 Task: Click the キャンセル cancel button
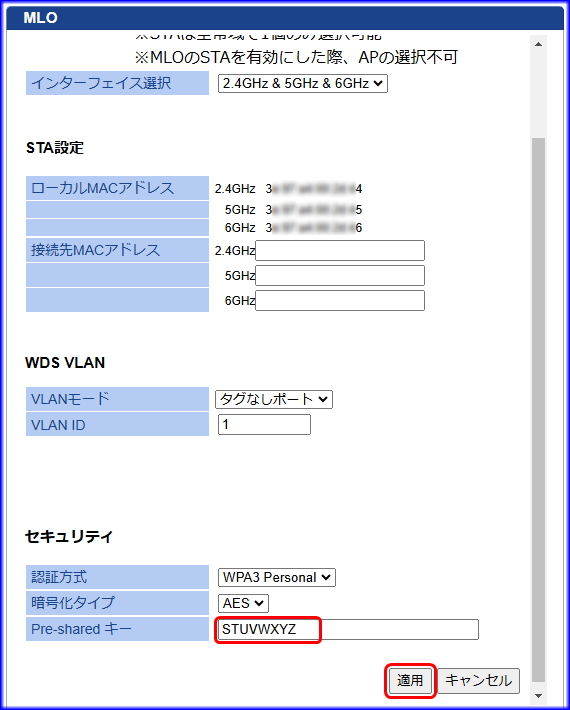point(479,680)
